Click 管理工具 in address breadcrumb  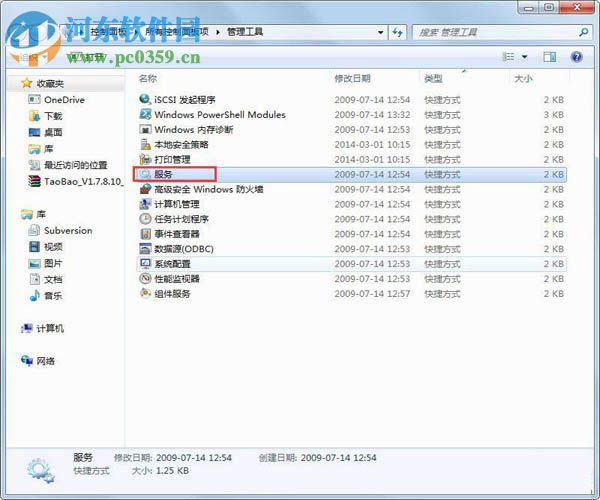coord(245,32)
